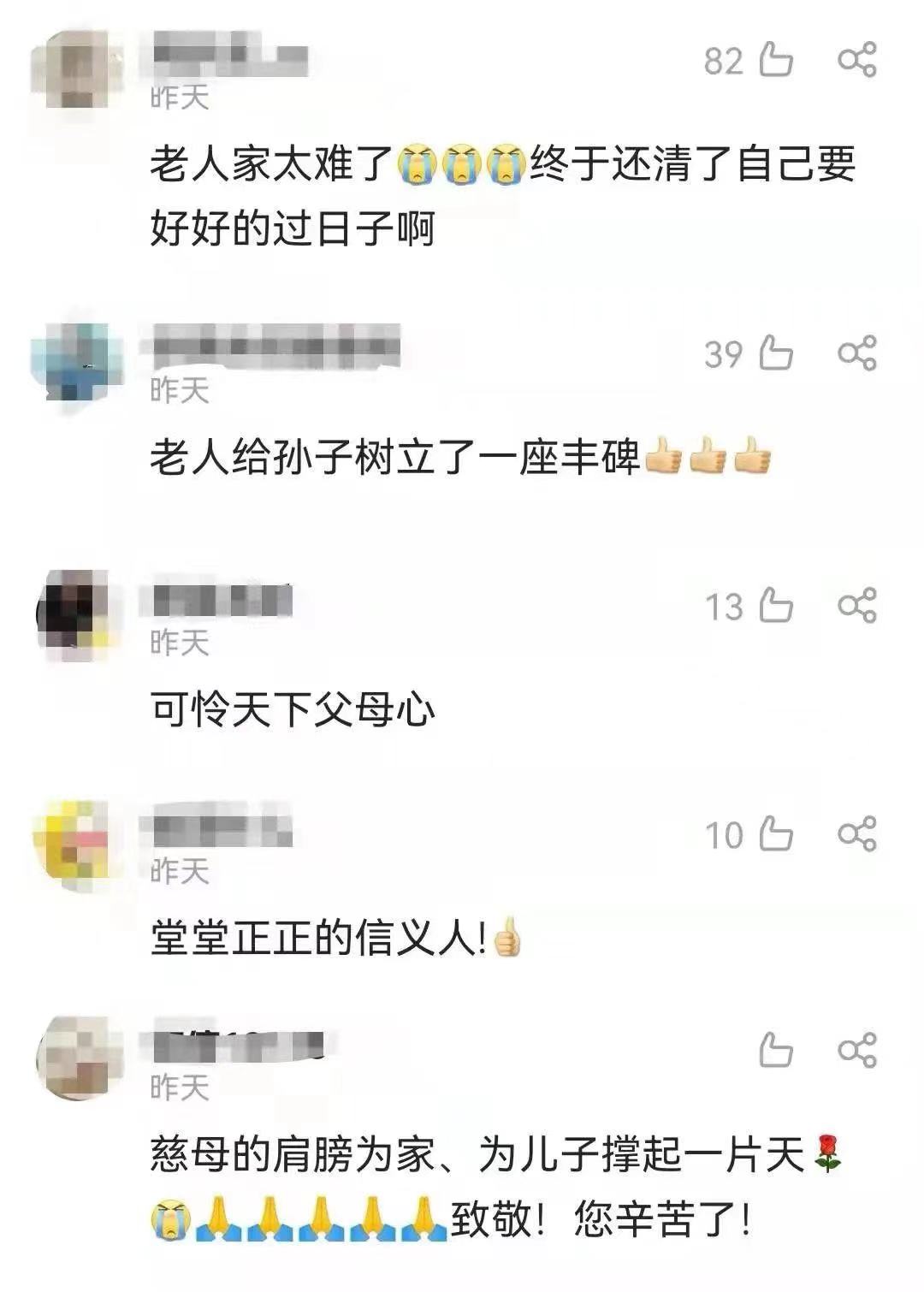Like the comment with 82 likes
This screenshot has width=924, height=1292.
pyautogui.click(x=776, y=60)
